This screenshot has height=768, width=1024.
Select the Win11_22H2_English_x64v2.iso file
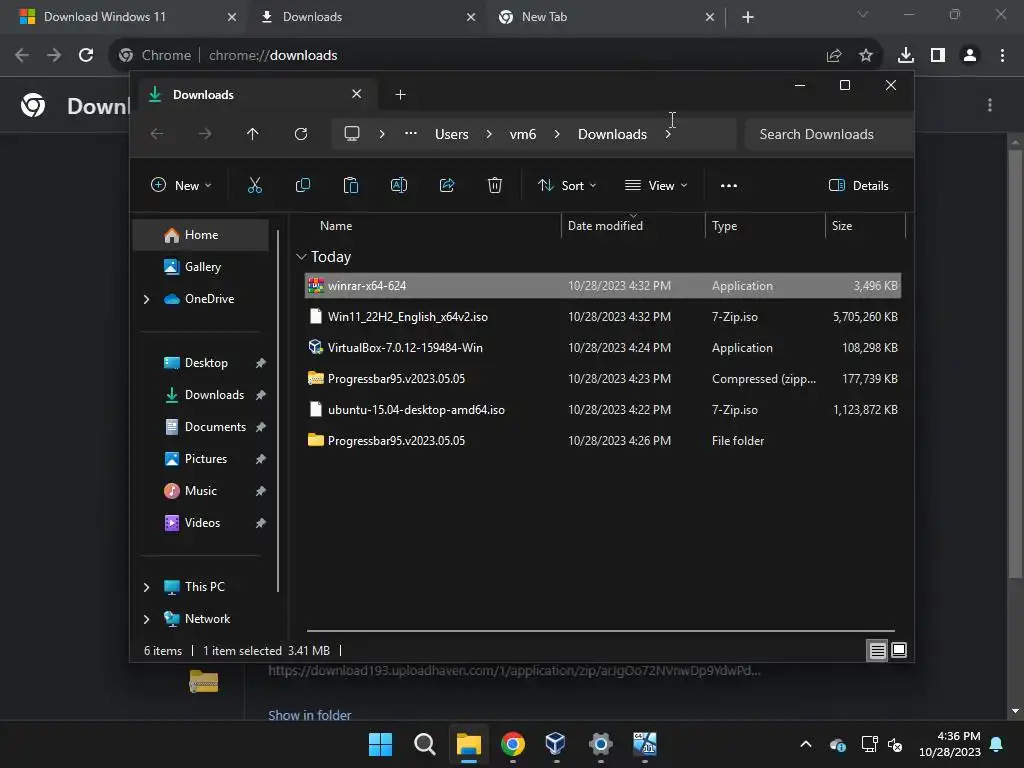click(603, 317)
